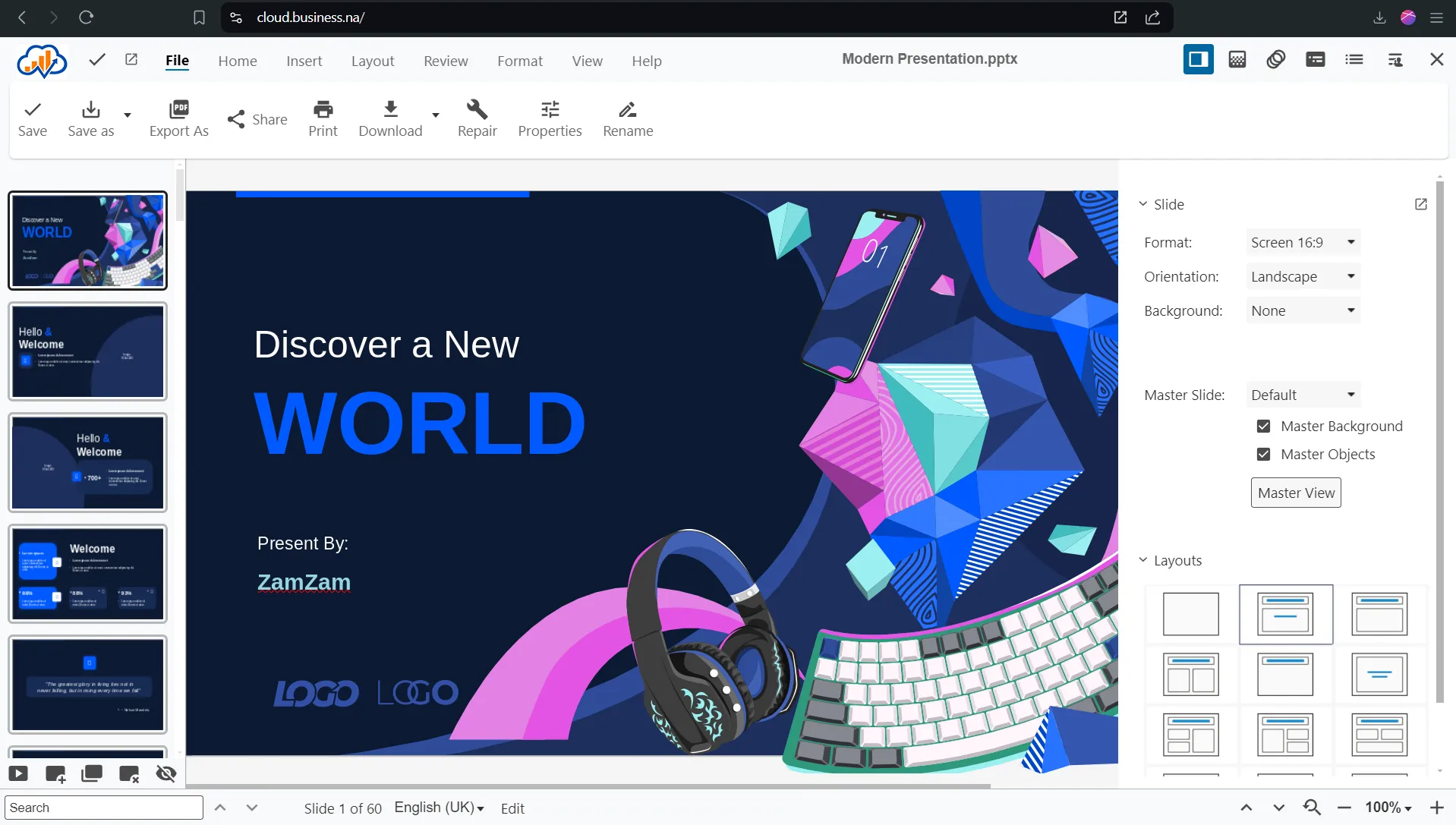
Task: Go to next slide status bar arrow
Action: 1279,808
